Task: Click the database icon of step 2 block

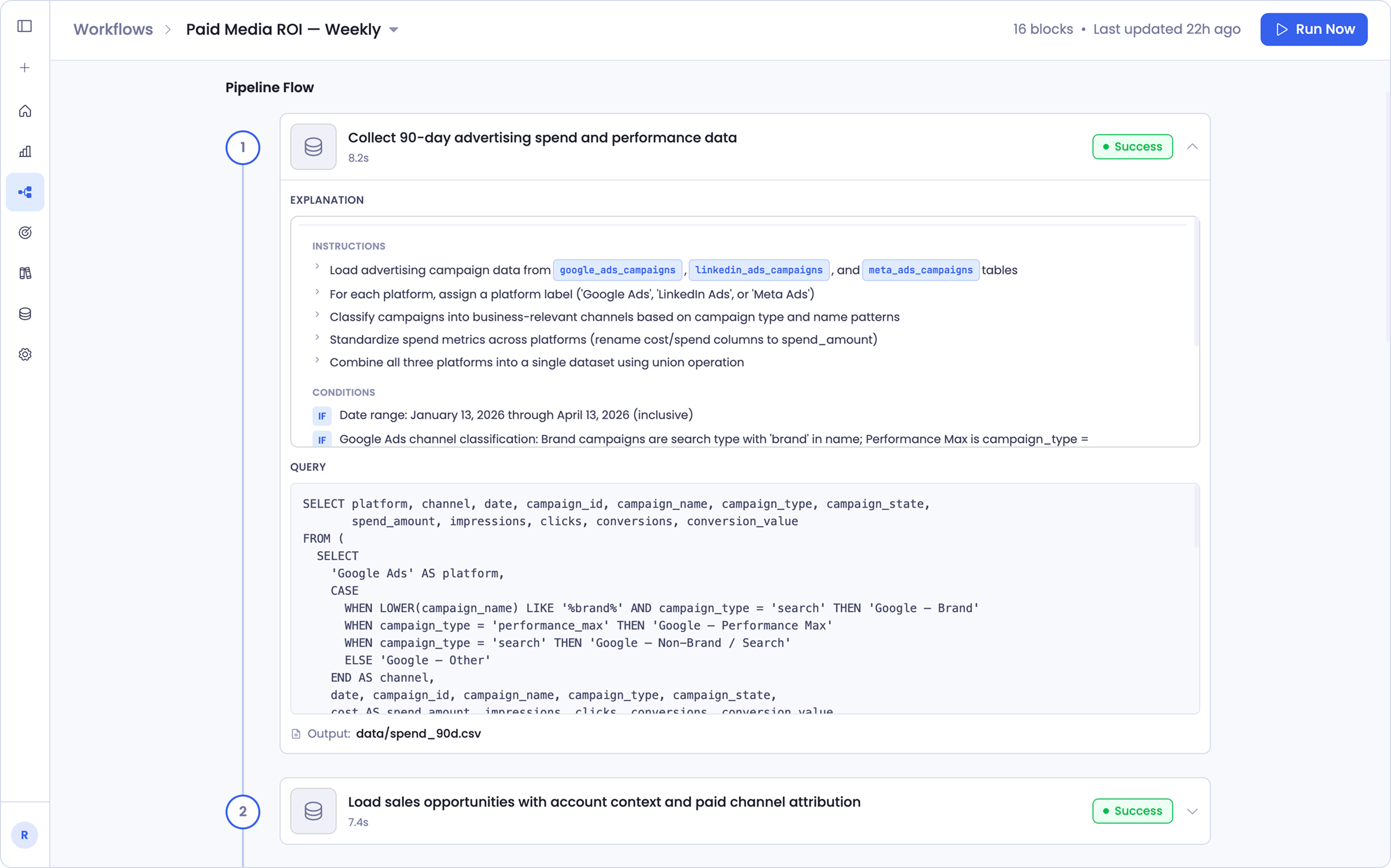Action: [313, 811]
